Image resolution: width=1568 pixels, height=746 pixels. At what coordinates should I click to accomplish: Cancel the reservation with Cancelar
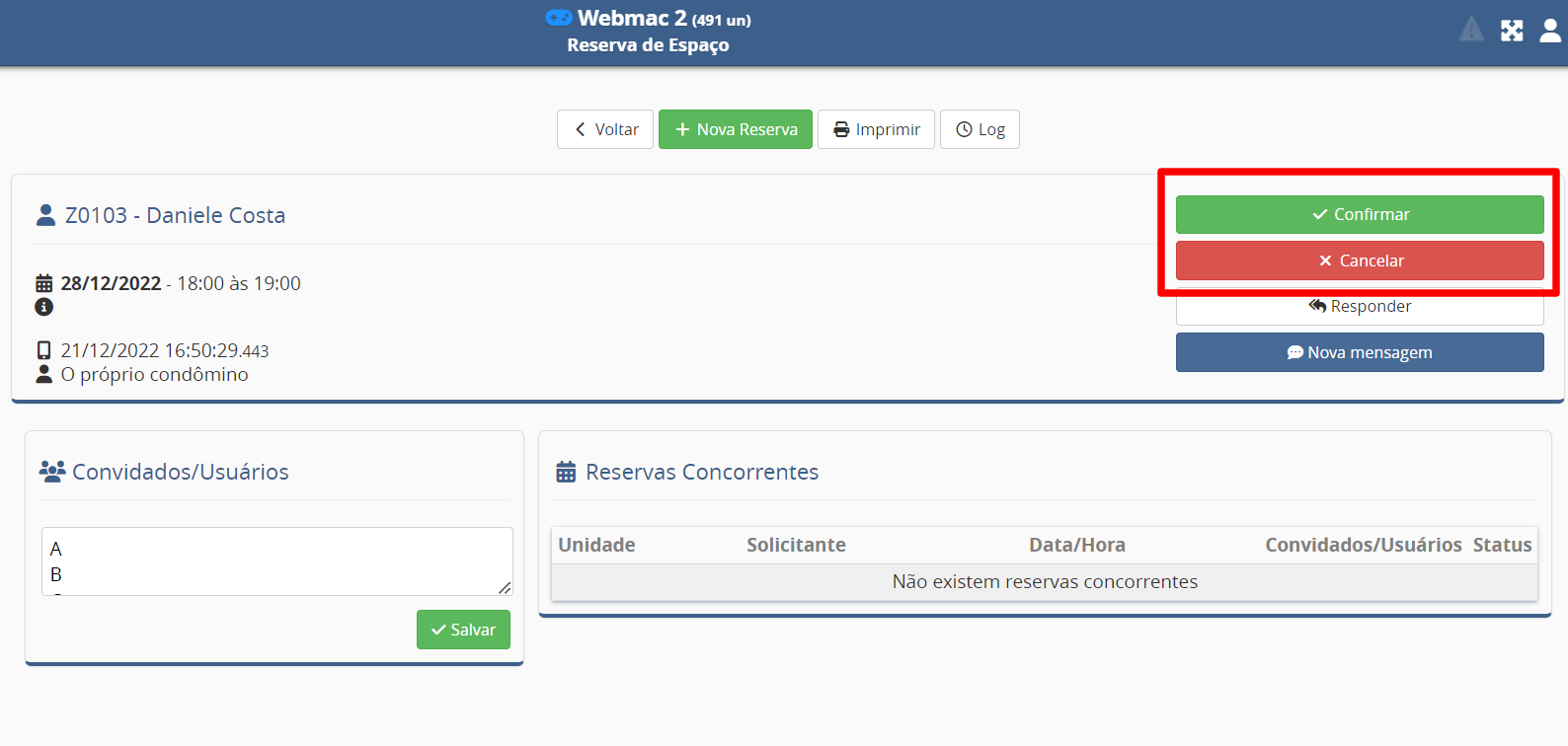[1359, 261]
